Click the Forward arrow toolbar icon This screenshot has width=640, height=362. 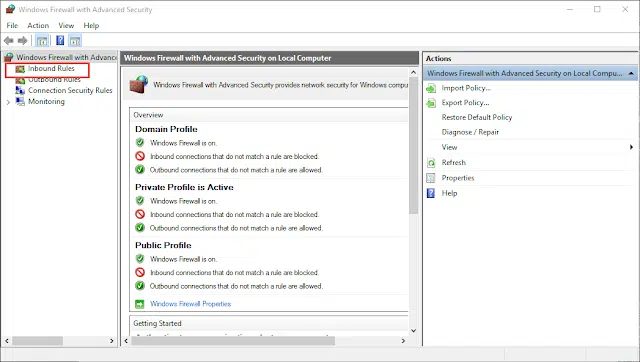point(23,40)
